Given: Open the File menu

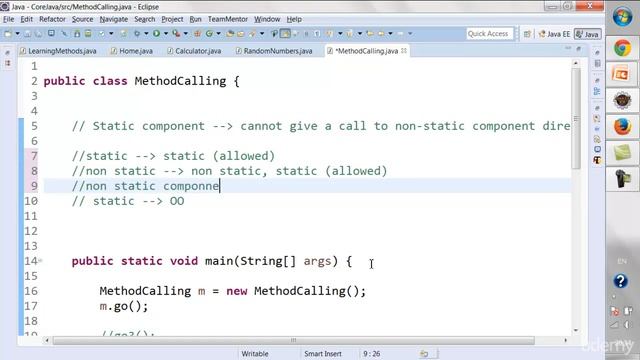Looking at the screenshot, I should click(9, 19).
